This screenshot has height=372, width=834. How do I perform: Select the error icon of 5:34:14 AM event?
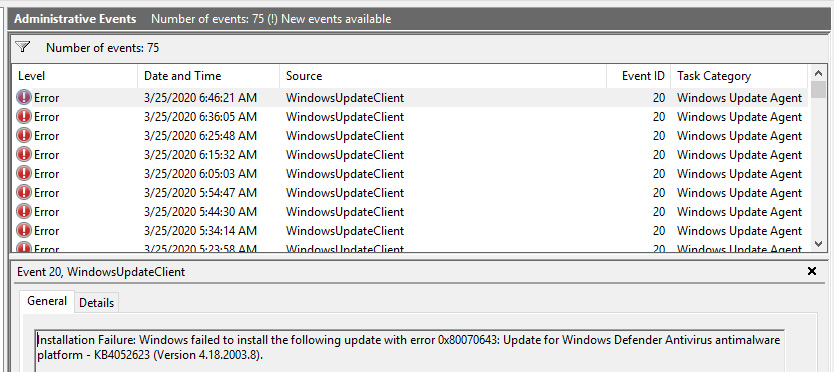click(x=24, y=231)
